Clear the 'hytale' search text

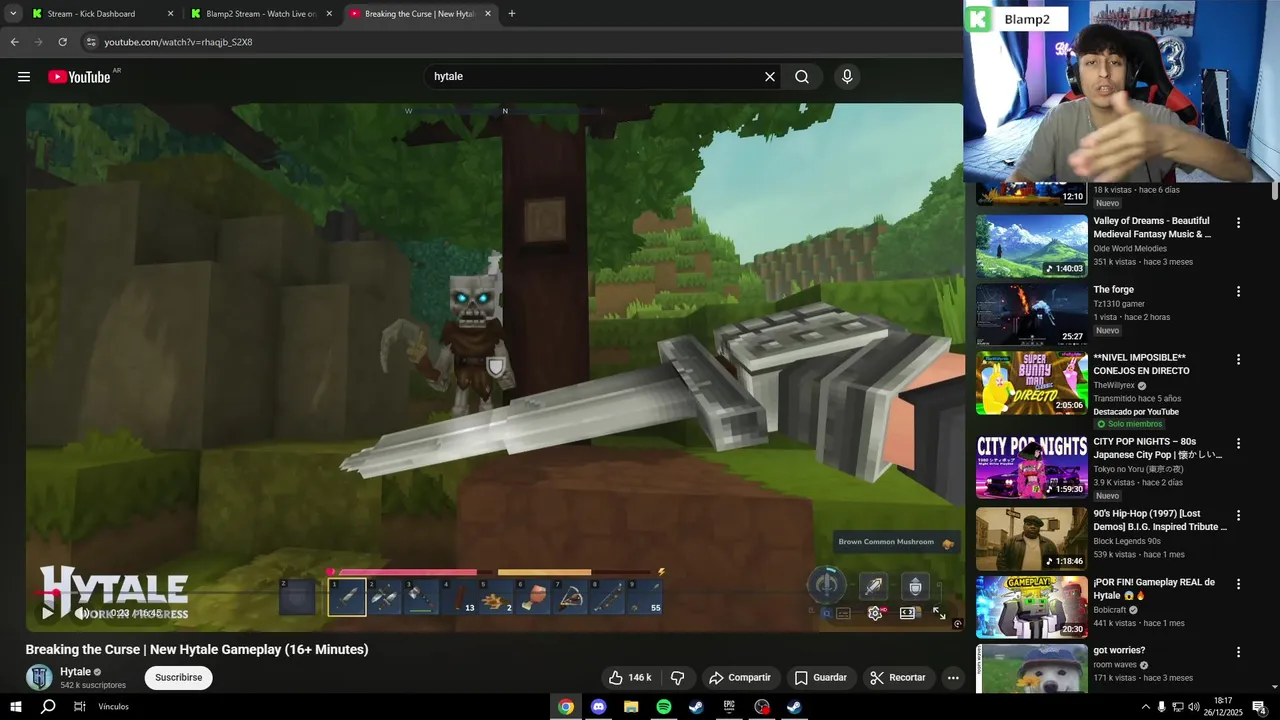tap(770, 77)
